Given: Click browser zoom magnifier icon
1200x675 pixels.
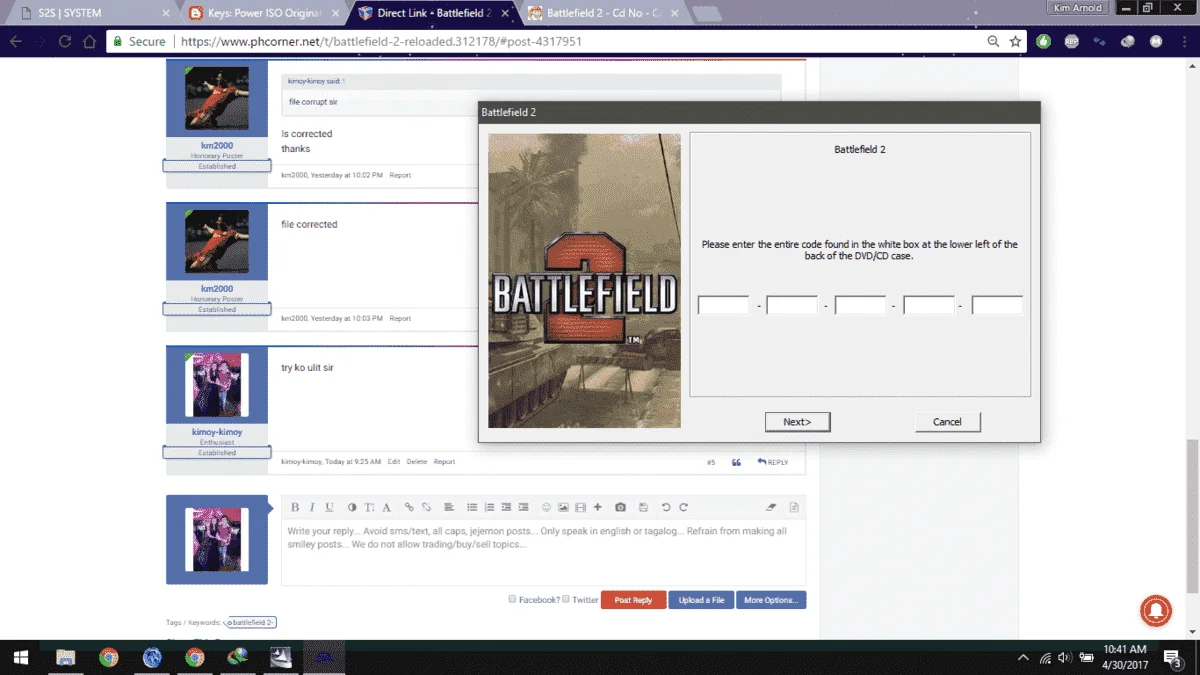Looking at the screenshot, I should coord(993,42).
